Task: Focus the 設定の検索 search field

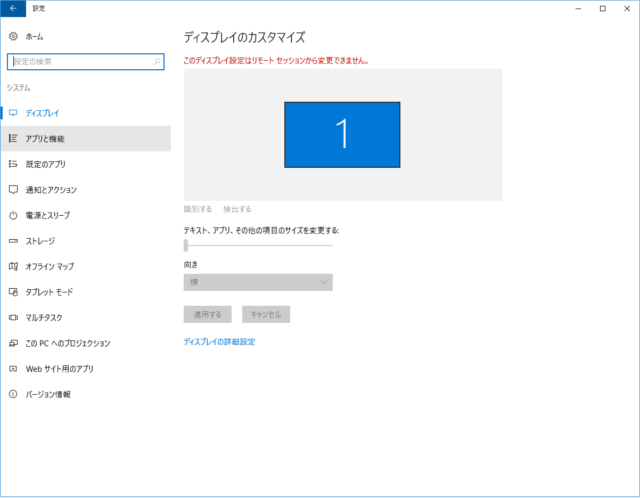Action: coord(86,62)
